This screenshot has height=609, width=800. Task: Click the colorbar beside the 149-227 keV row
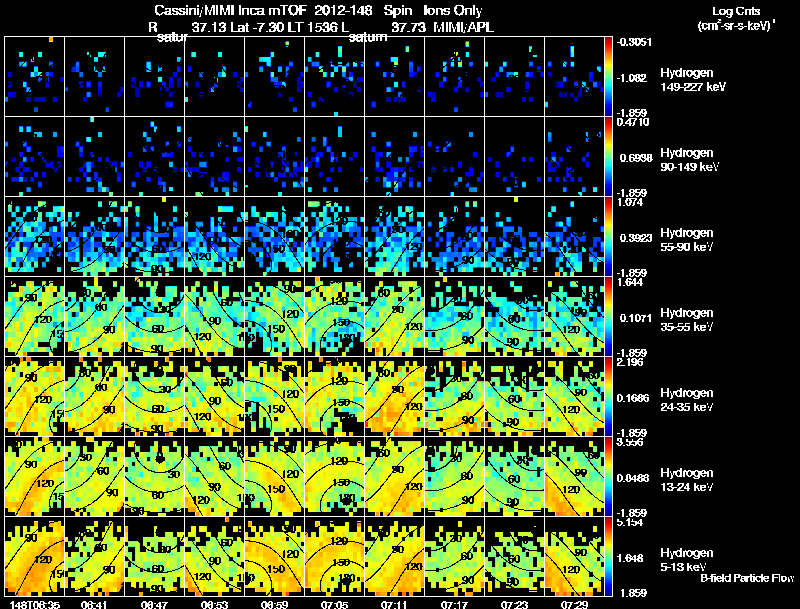pyautogui.click(x=608, y=76)
